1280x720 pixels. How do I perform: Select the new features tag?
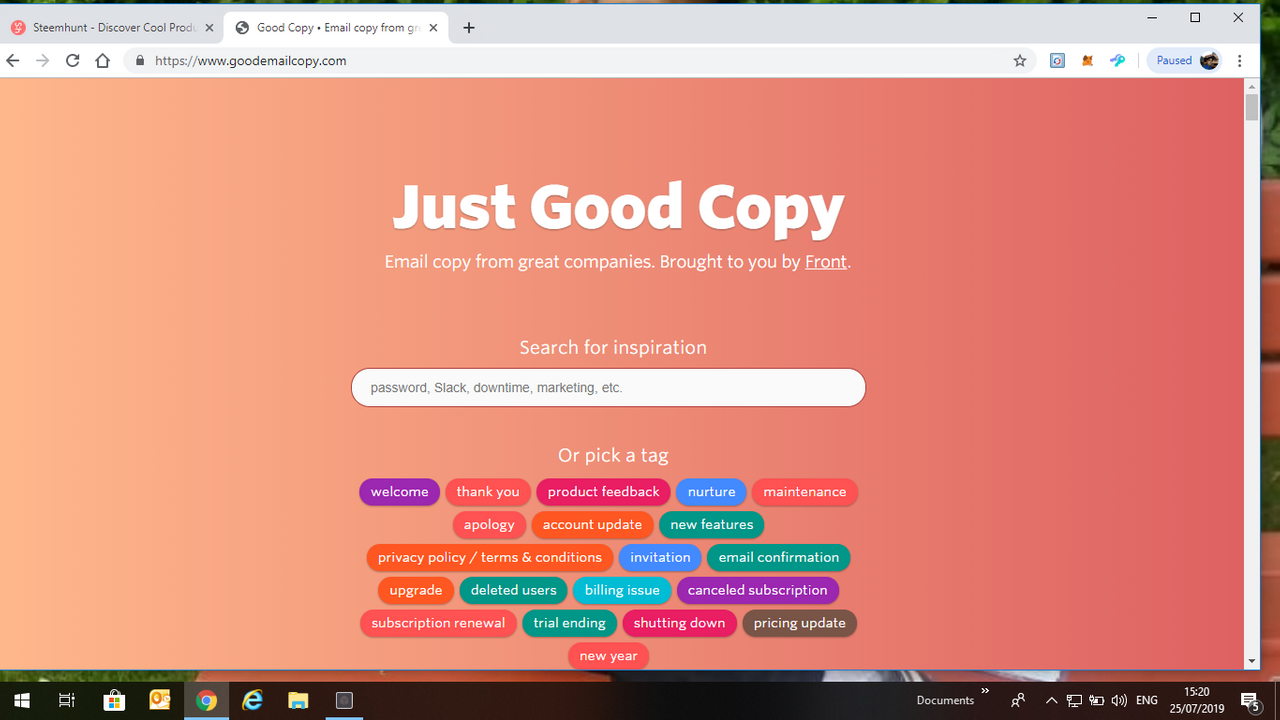712,525
